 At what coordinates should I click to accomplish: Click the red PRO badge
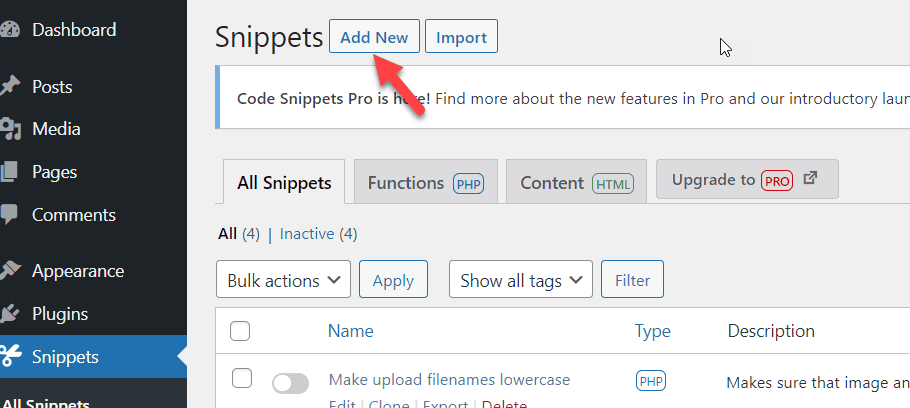[777, 180]
